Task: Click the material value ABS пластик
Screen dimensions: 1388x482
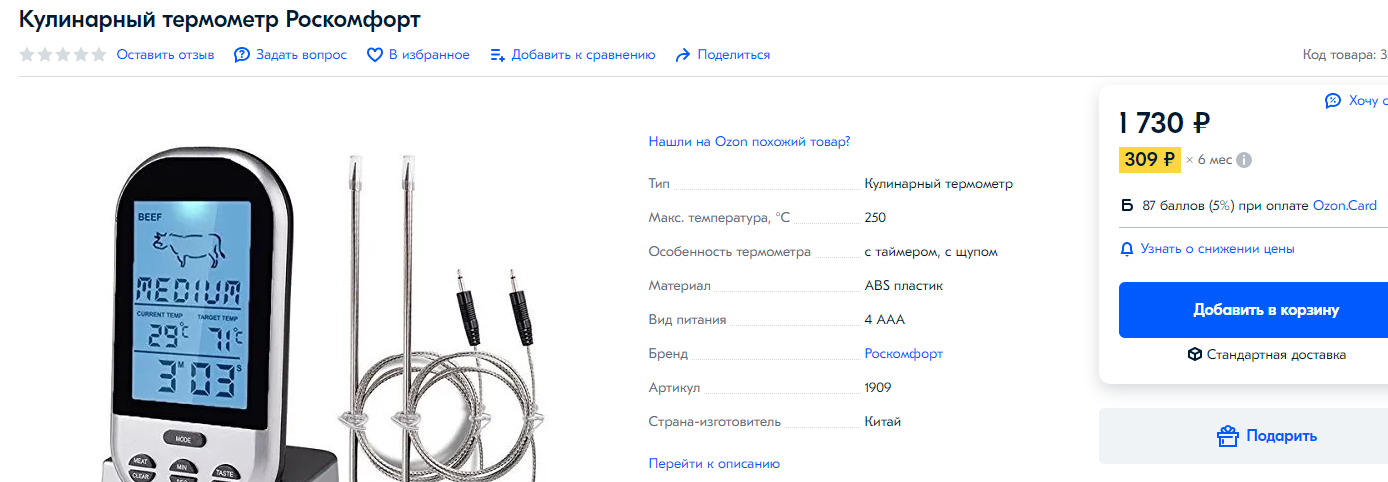Action: tap(904, 286)
